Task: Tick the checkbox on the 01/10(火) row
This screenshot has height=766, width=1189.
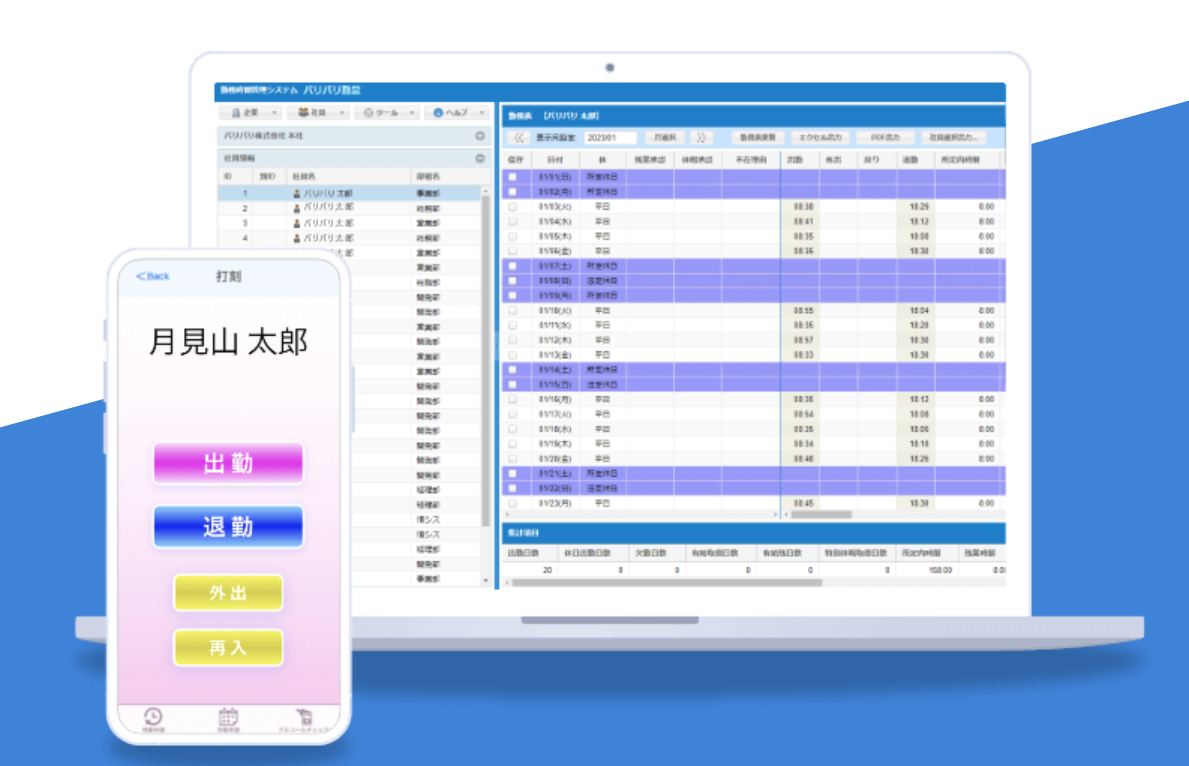Action: point(513,310)
